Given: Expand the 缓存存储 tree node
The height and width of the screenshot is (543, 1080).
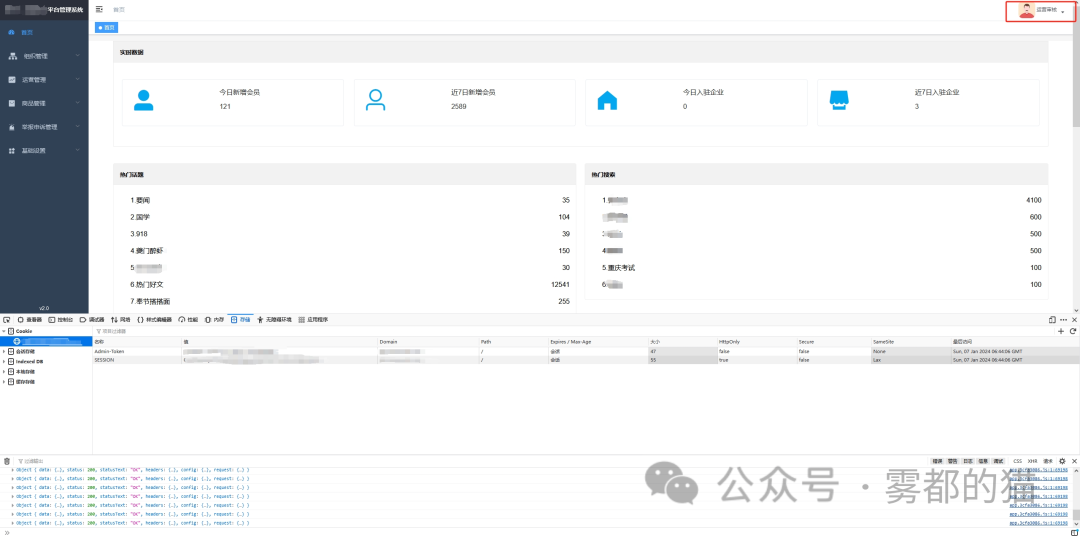Looking at the screenshot, I should (3, 381).
